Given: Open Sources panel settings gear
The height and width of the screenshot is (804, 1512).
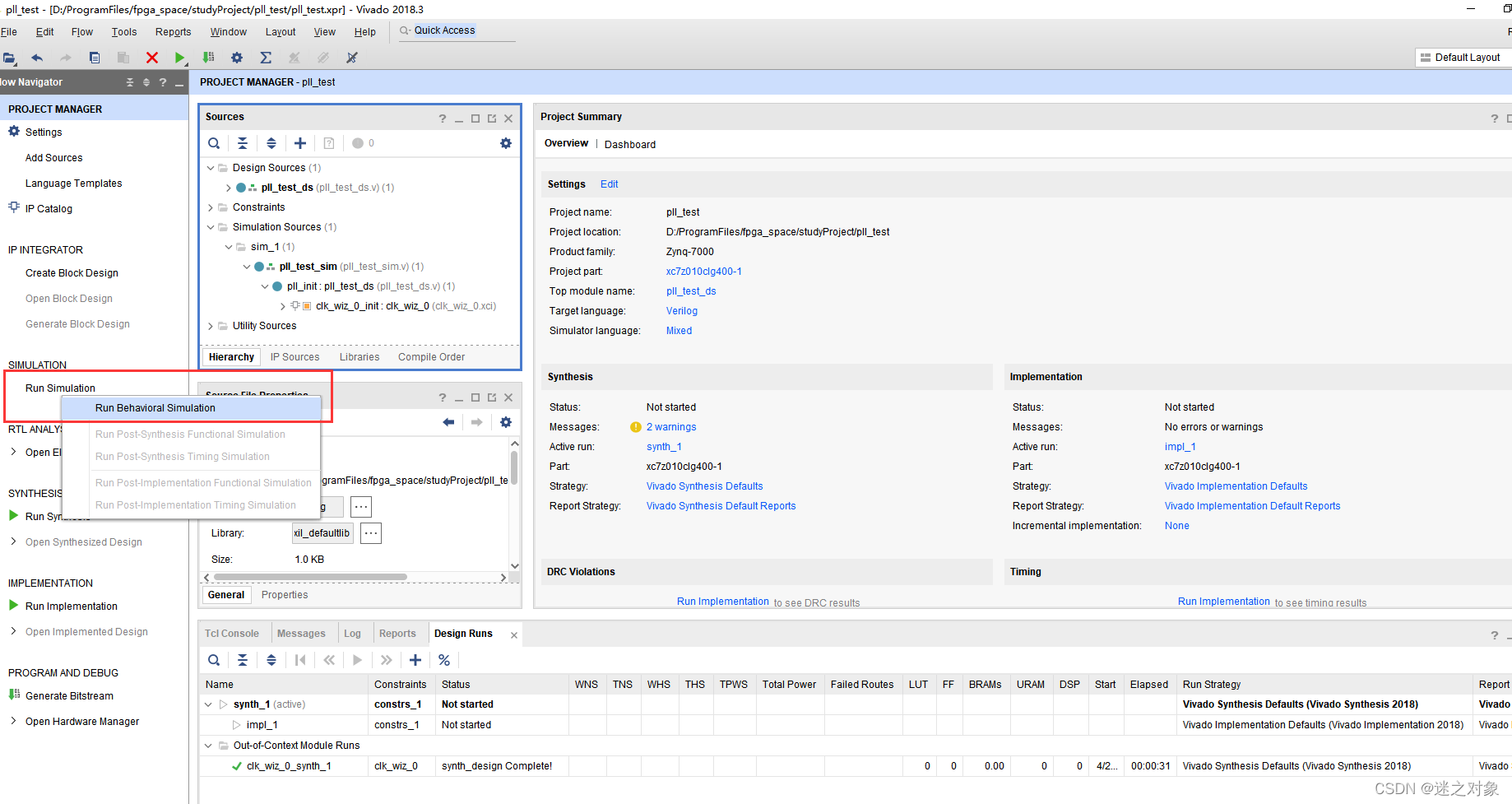Looking at the screenshot, I should [x=506, y=143].
